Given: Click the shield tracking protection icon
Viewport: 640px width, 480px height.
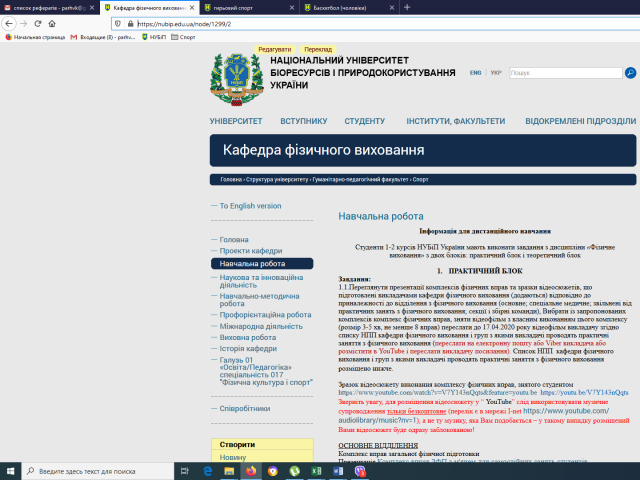Looking at the screenshot, I should (118, 24).
